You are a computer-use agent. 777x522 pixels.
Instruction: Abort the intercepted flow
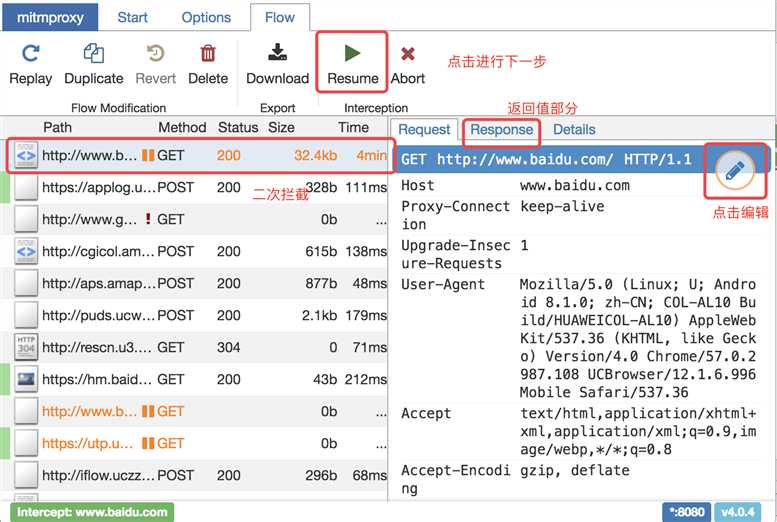coord(407,63)
